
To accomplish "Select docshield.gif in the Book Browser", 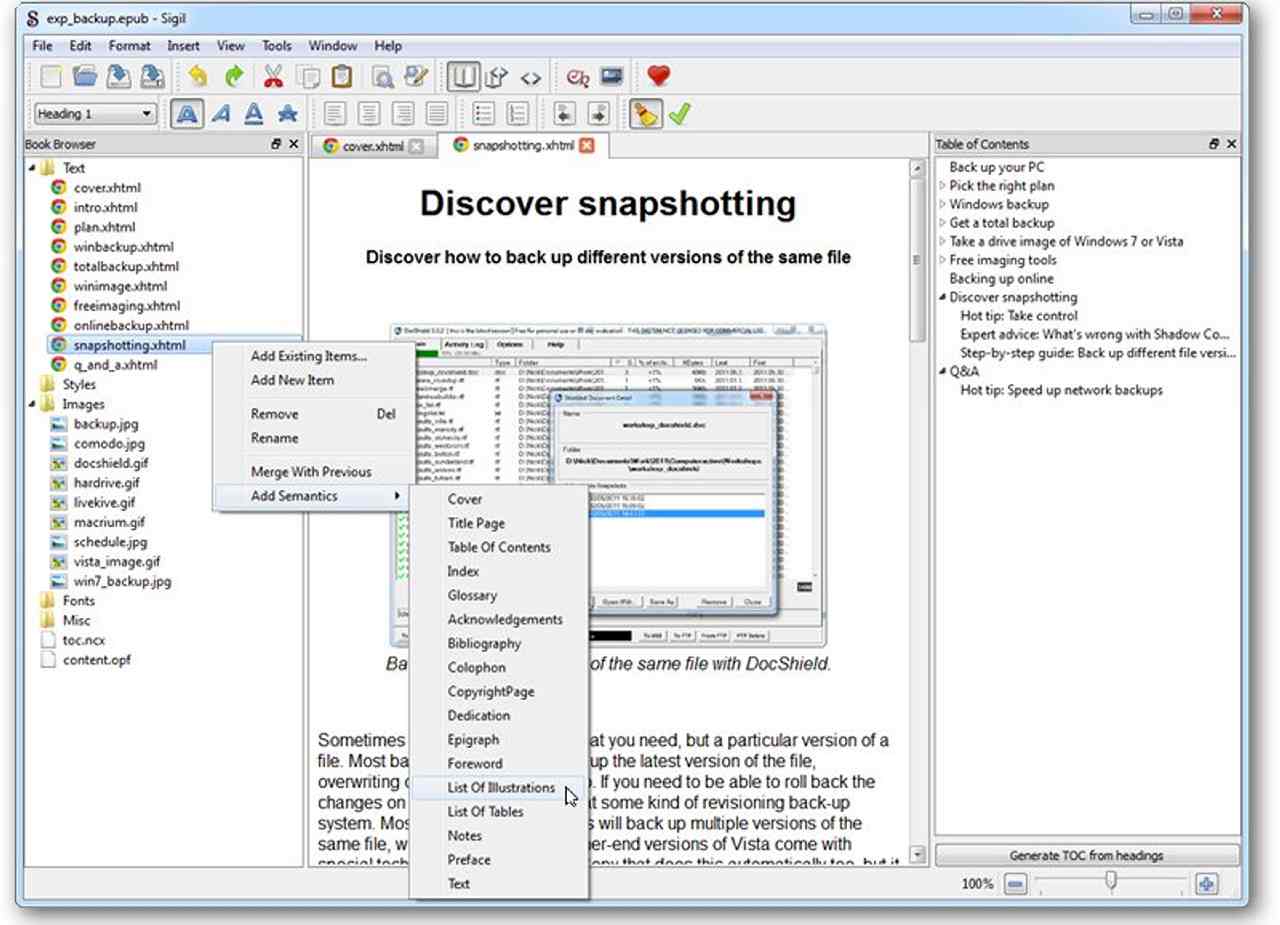I will [x=110, y=463].
